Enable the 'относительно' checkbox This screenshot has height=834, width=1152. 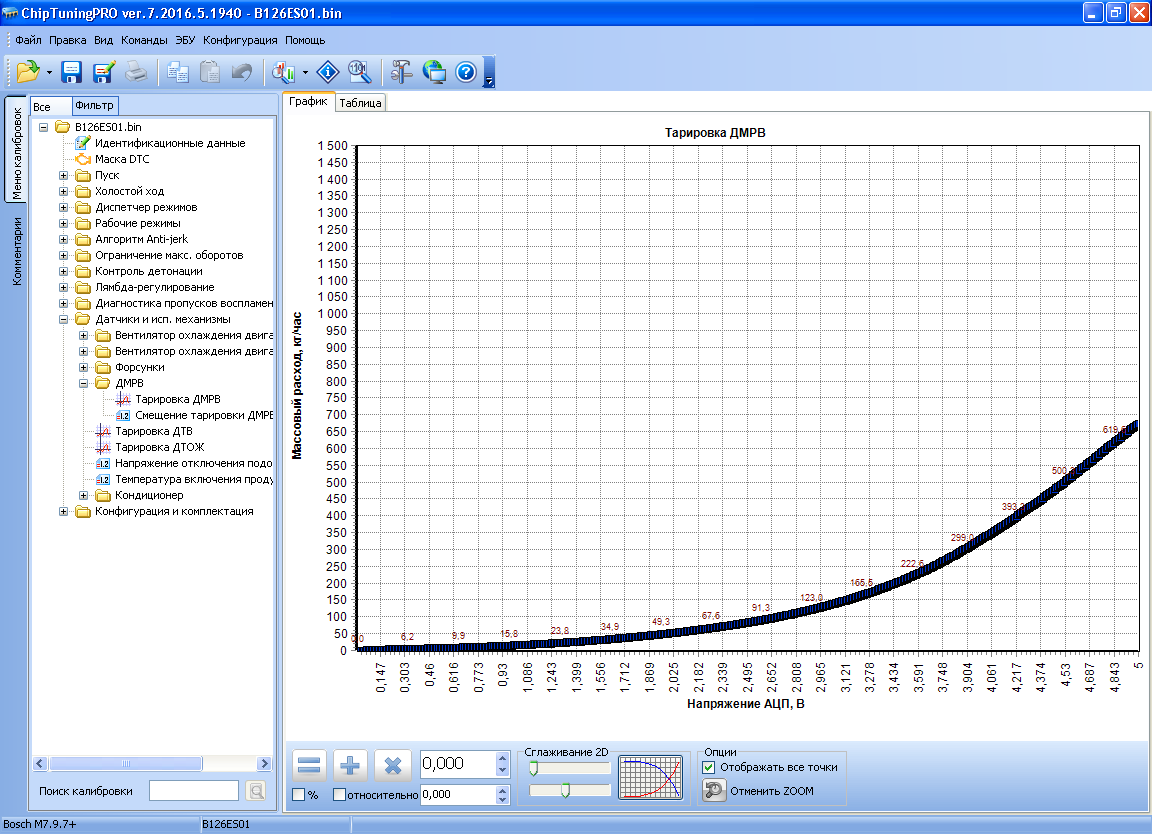tap(339, 795)
